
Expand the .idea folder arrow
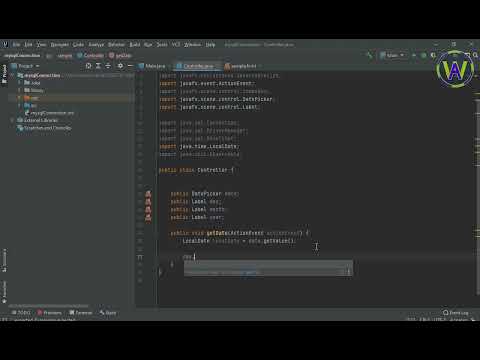19,83
